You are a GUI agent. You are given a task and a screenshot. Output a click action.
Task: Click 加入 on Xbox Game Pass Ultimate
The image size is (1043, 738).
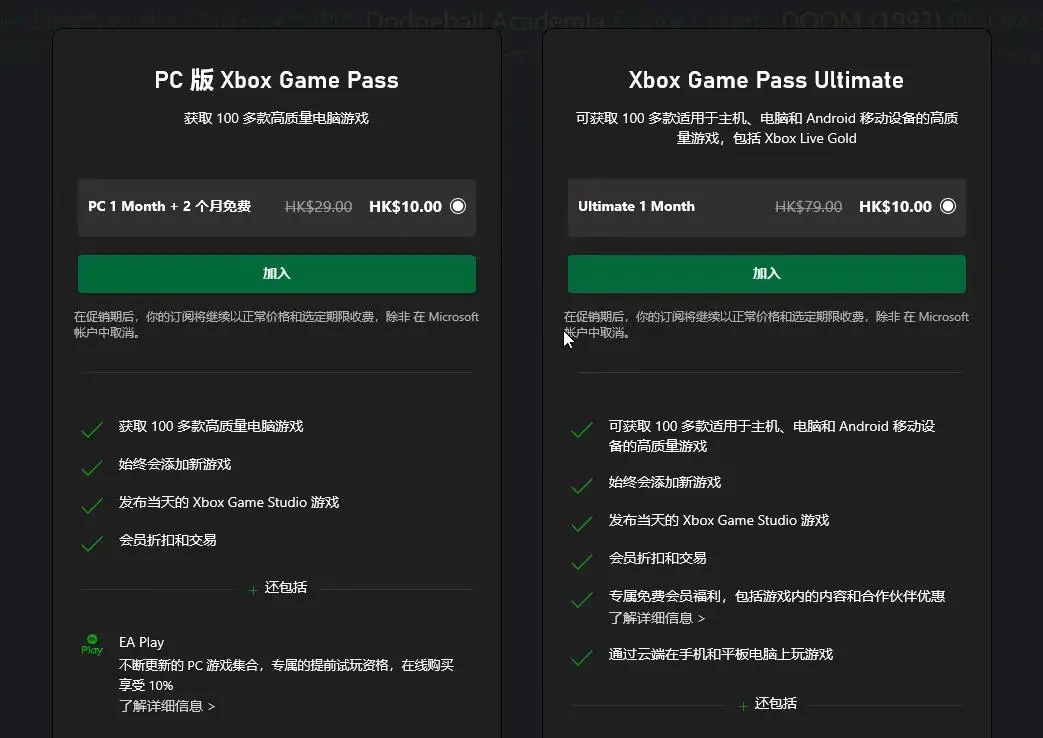click(x=766, y=274)
